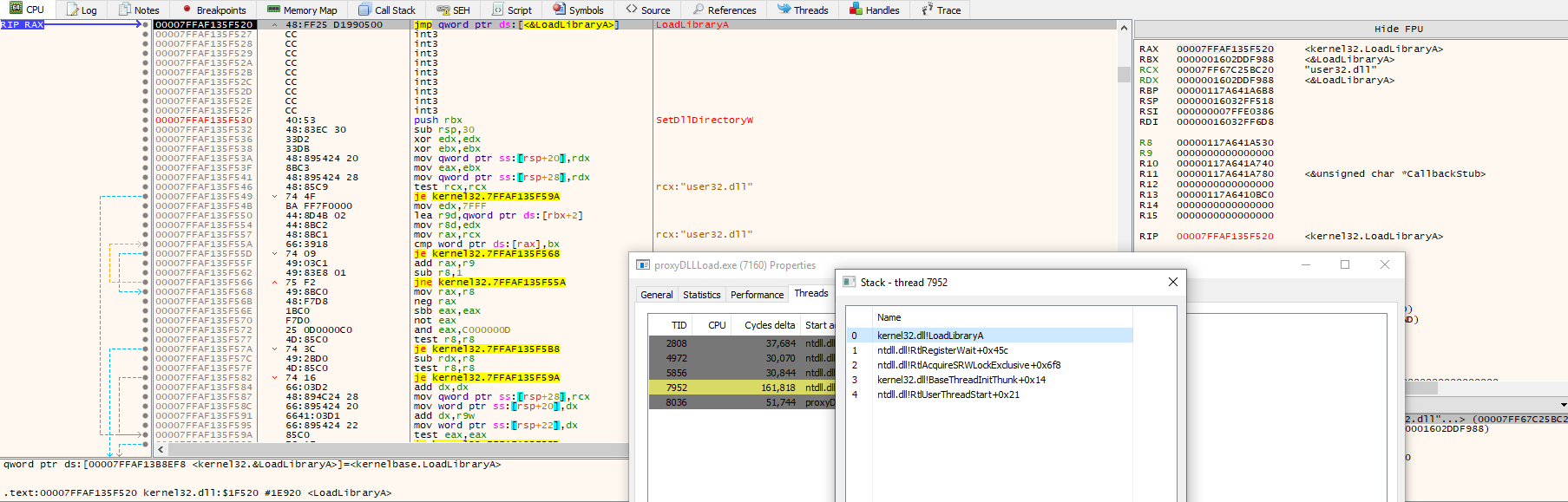Select the 'push rbx' instruction
The width and height of the screenshot is (1568, 502).
438,121
